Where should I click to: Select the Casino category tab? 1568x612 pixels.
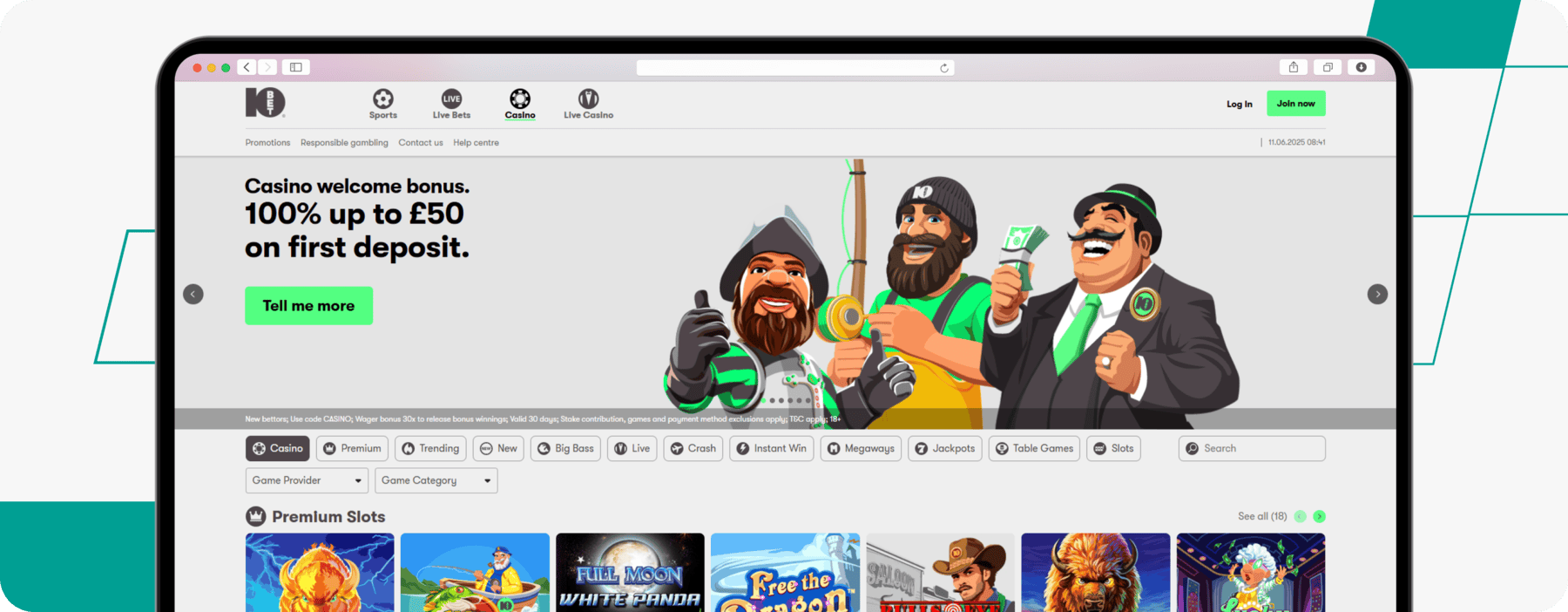pyautogui.click(x=278, y=448)
